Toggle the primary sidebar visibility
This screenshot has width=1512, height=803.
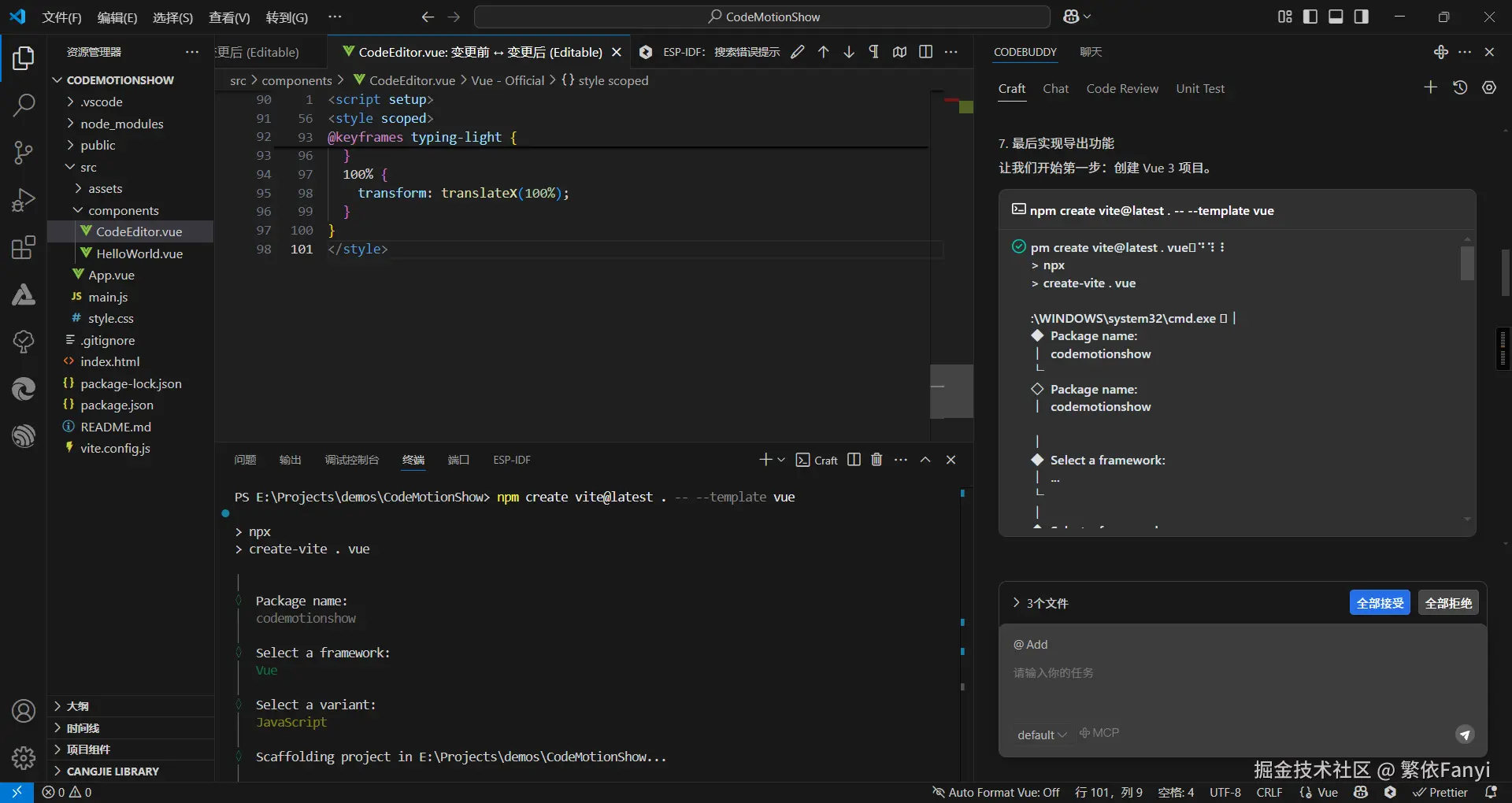point(1310,17)
